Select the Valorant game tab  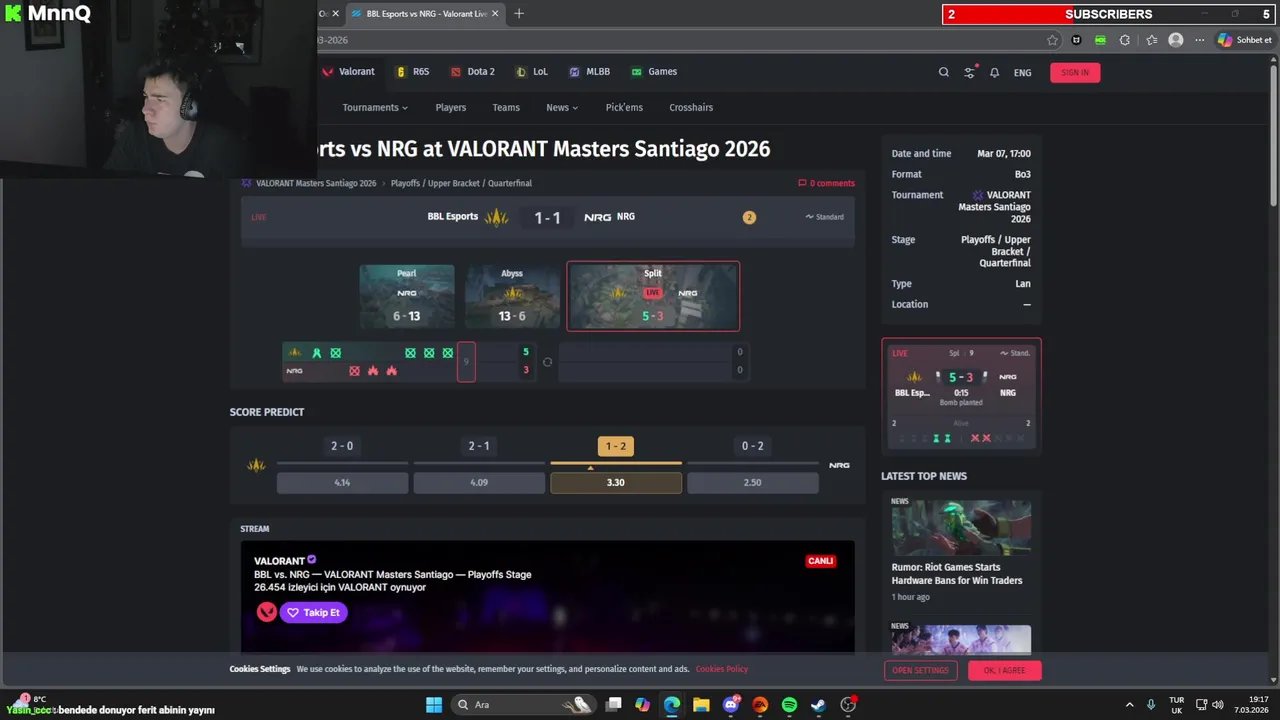(348, 72)
